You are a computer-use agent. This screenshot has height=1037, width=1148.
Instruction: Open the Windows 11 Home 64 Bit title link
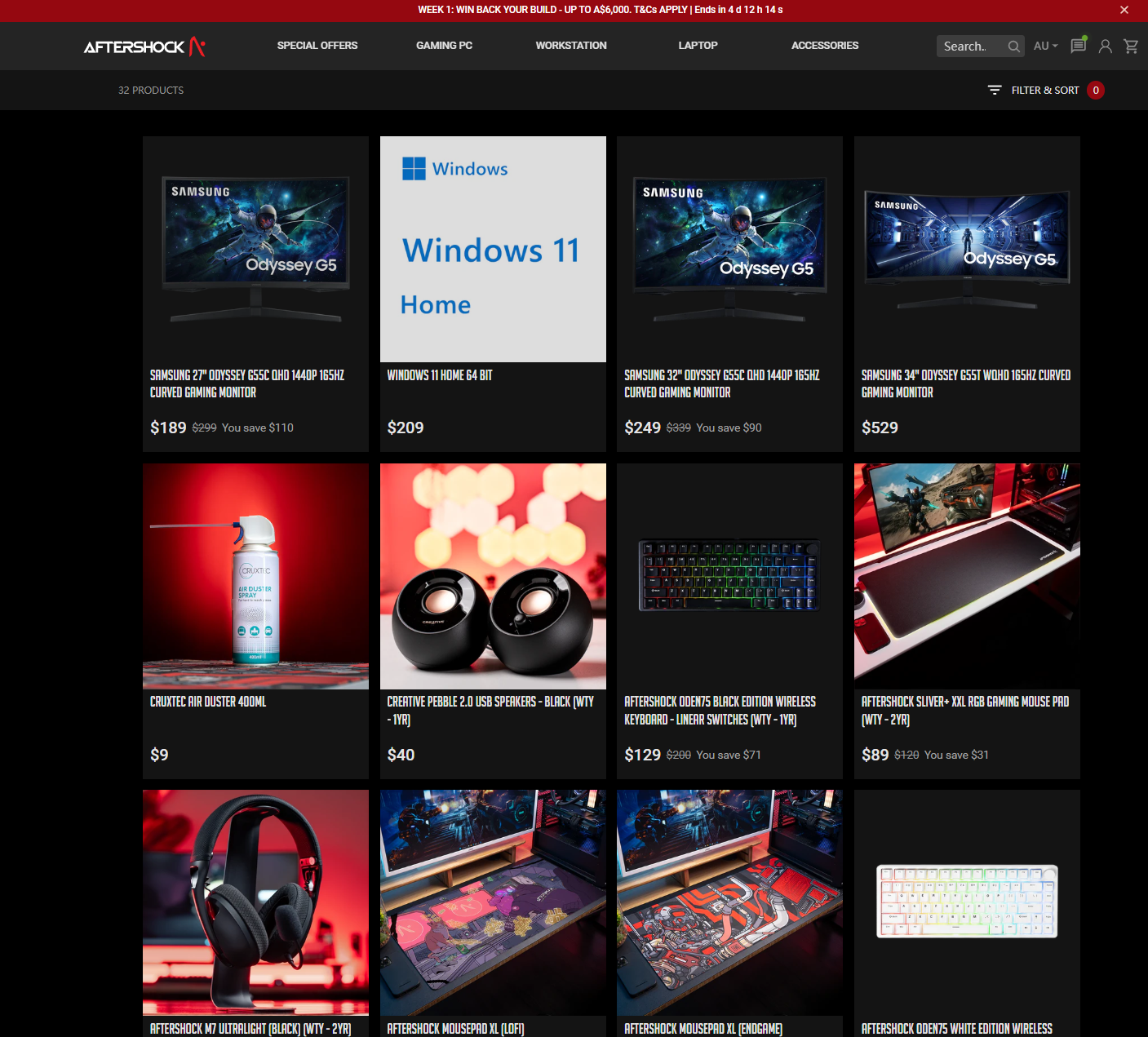pyautogui.click(x=440, y=375)
